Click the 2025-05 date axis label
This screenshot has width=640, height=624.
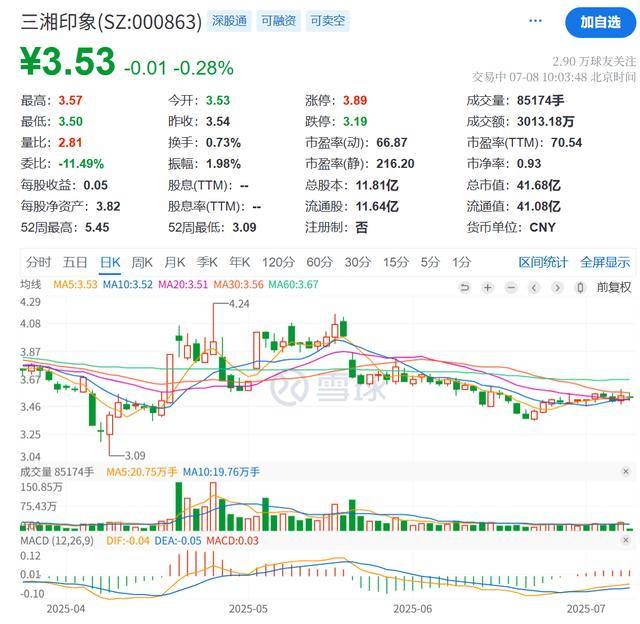pyautogui.click(x=248, y=609)
